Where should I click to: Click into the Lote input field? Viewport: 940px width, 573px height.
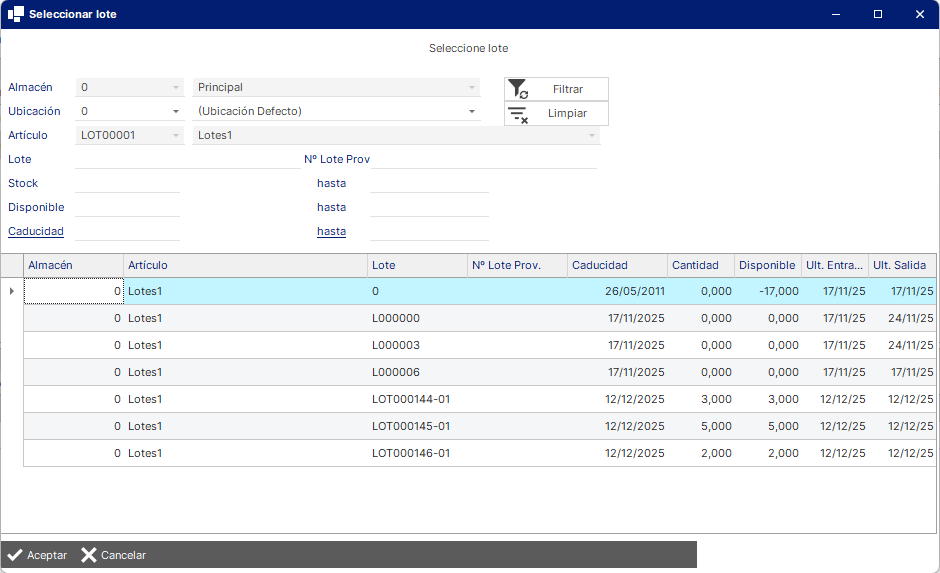click(188, 159)
